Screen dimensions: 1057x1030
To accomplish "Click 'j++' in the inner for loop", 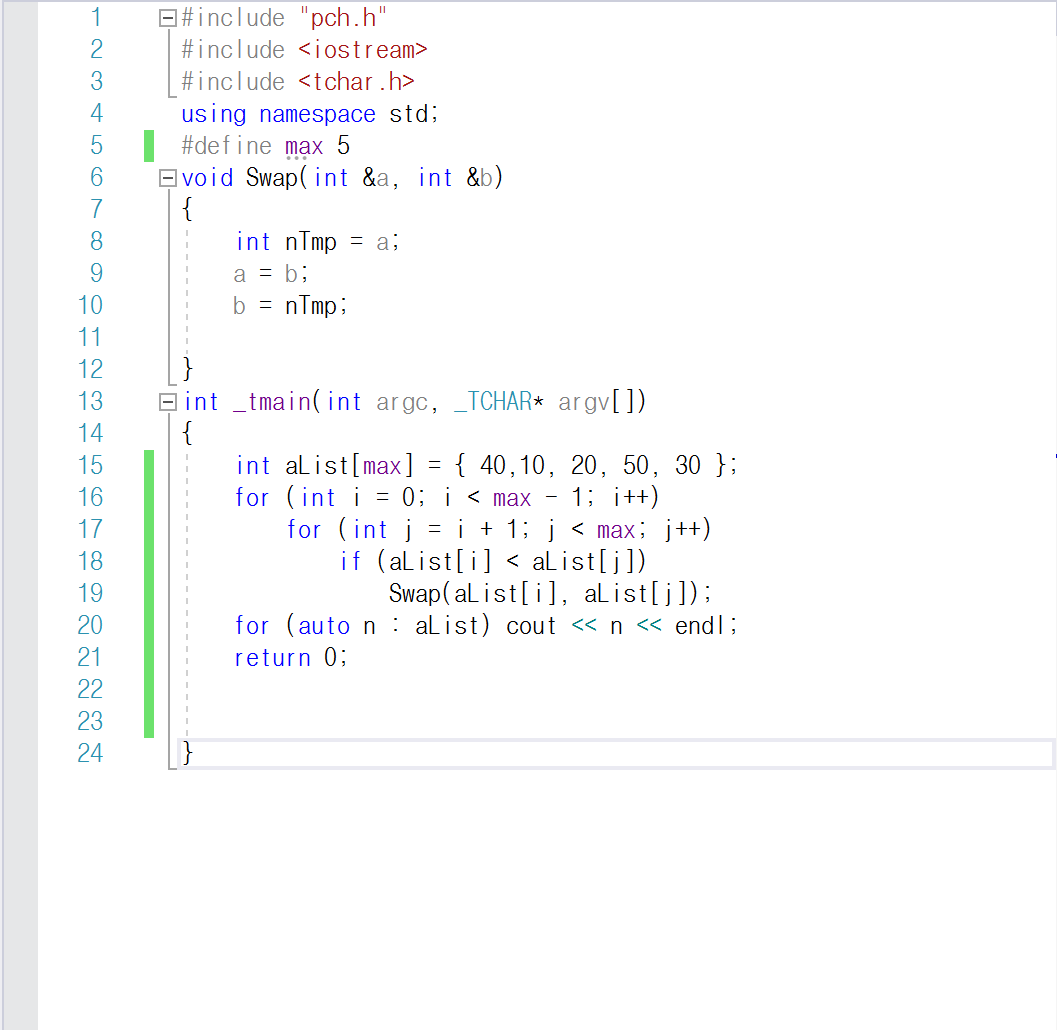I will pos(683,530).
